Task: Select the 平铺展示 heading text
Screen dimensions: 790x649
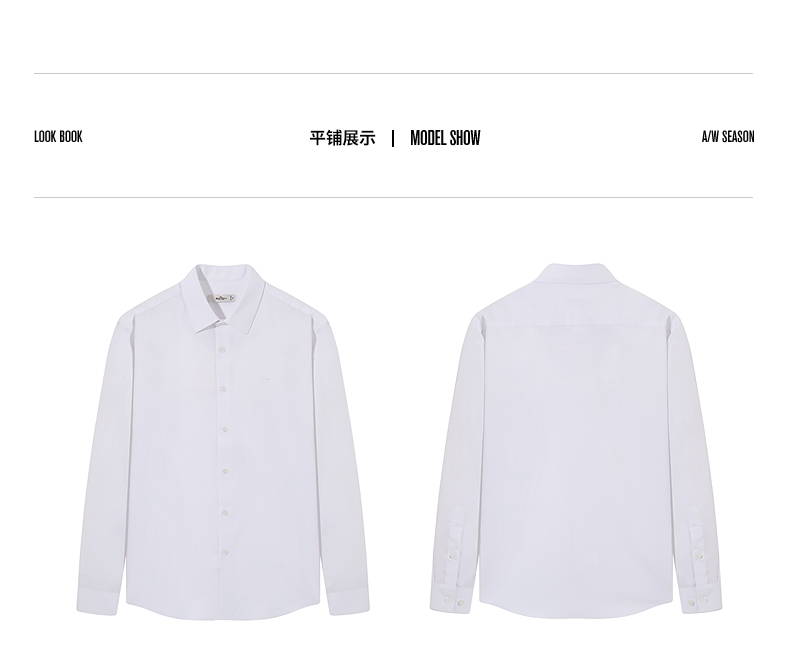Action: (343, 138)
